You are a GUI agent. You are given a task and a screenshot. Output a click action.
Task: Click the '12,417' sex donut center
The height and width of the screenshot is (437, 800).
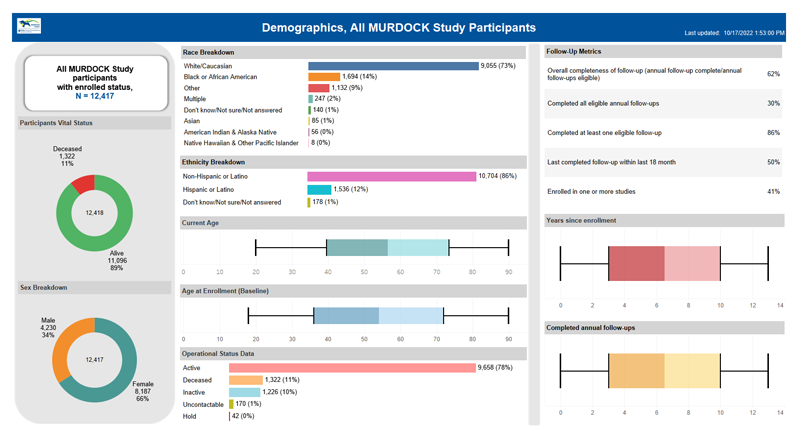click(94, 360)
